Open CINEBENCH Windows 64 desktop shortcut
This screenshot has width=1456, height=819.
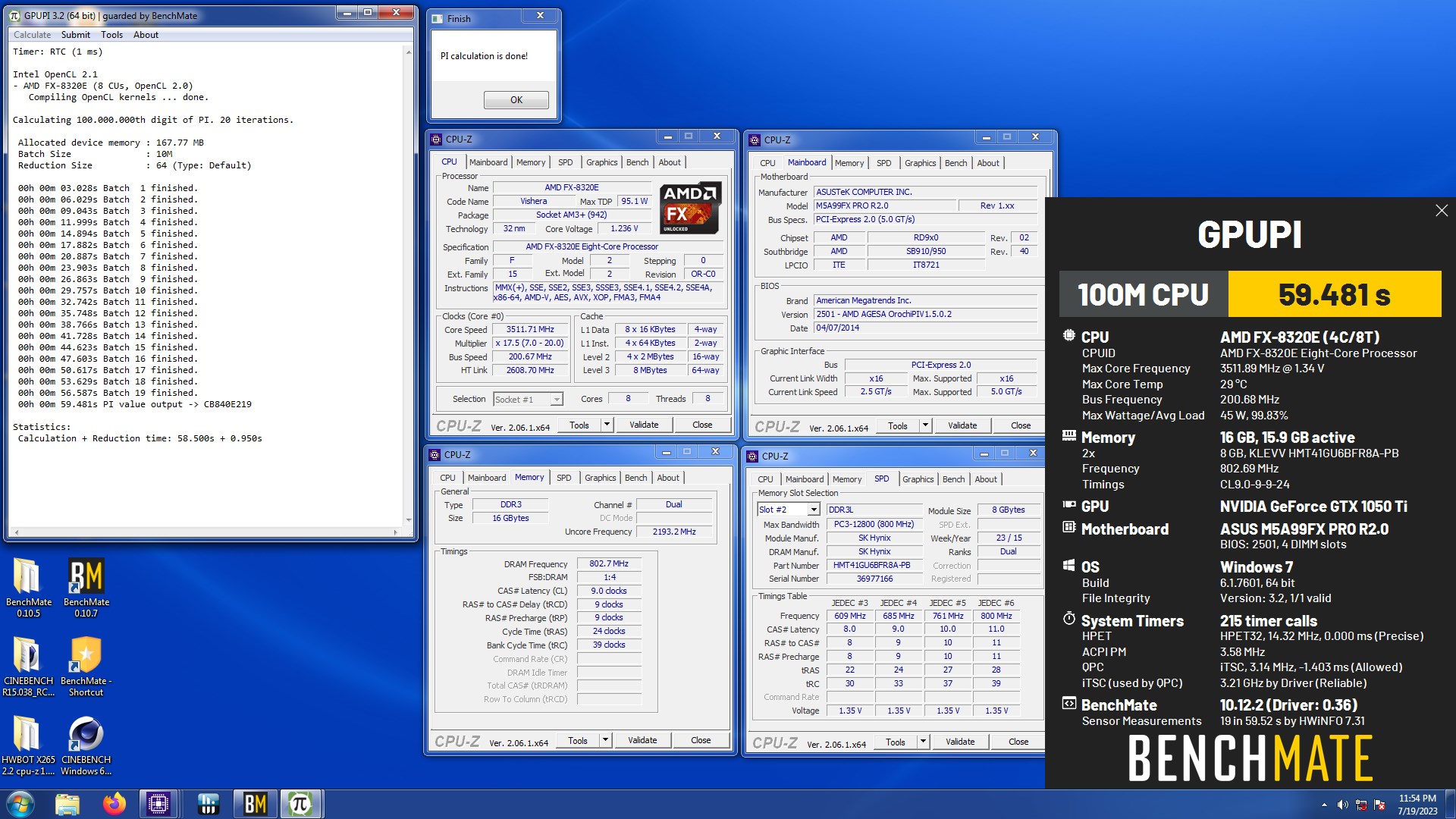(86, 745)
